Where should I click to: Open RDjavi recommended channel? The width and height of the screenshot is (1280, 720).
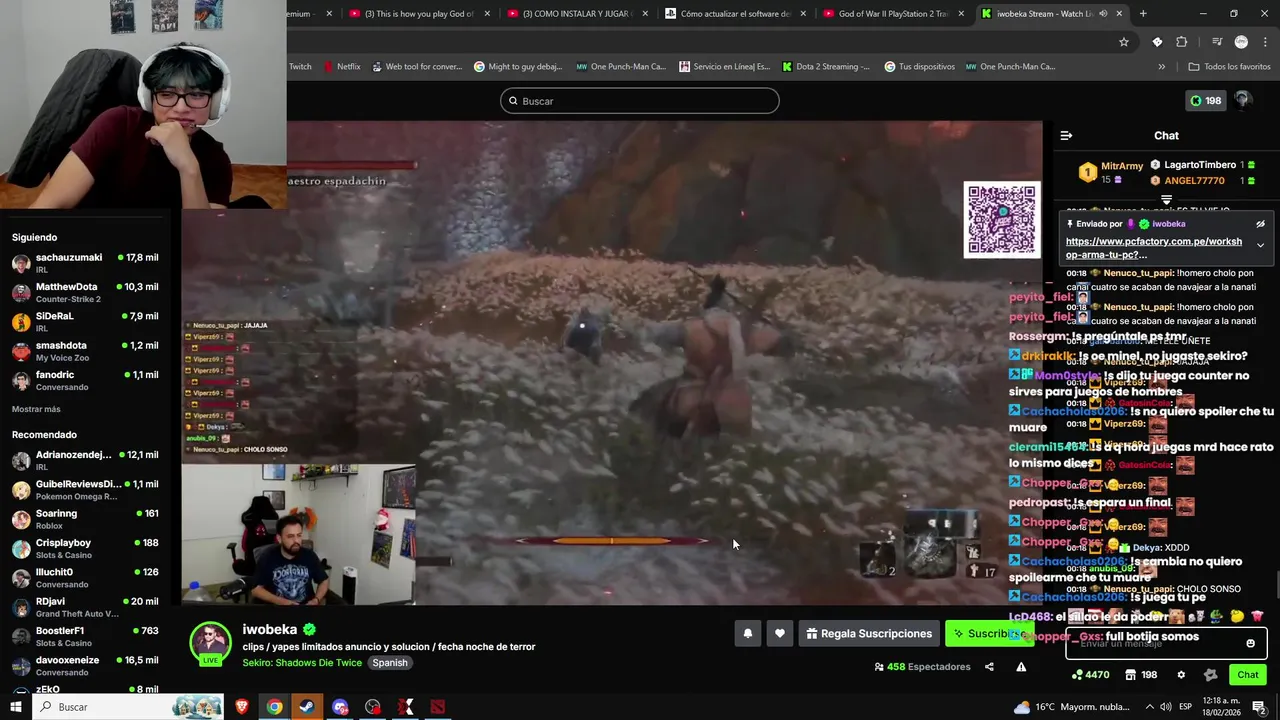click(85, 607)
